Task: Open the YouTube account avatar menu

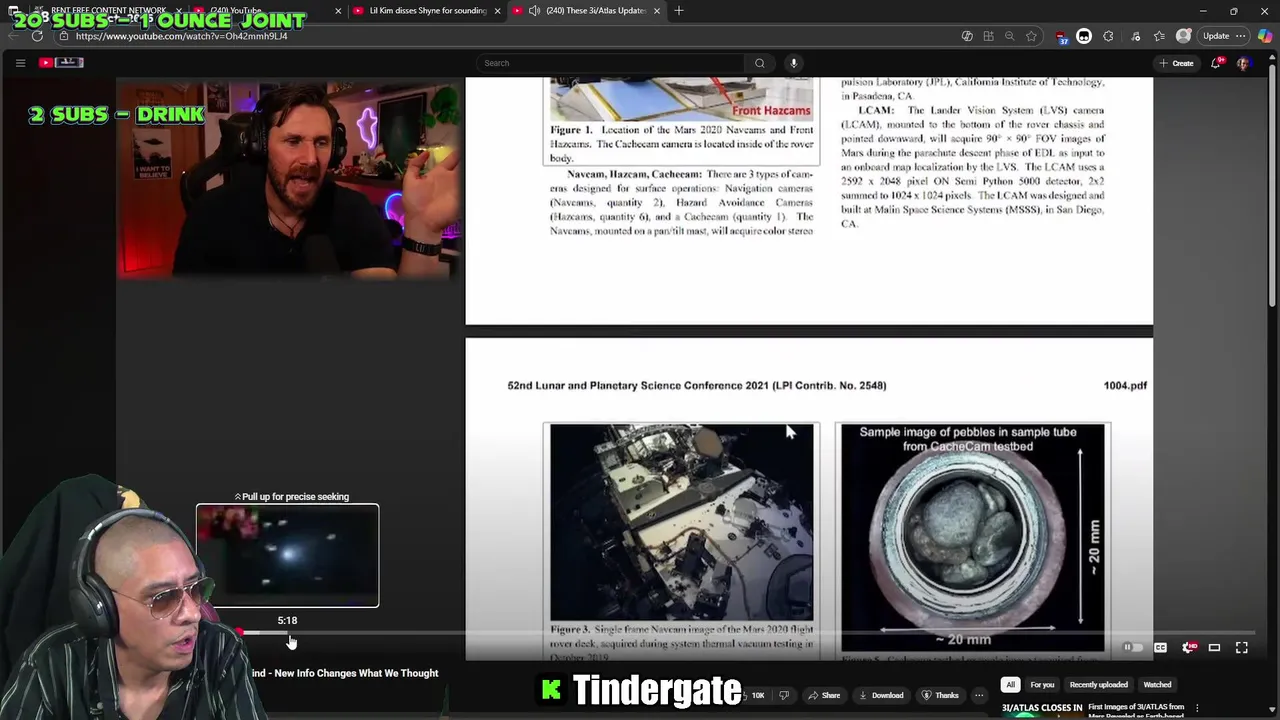Action: tap(1243, 63)
